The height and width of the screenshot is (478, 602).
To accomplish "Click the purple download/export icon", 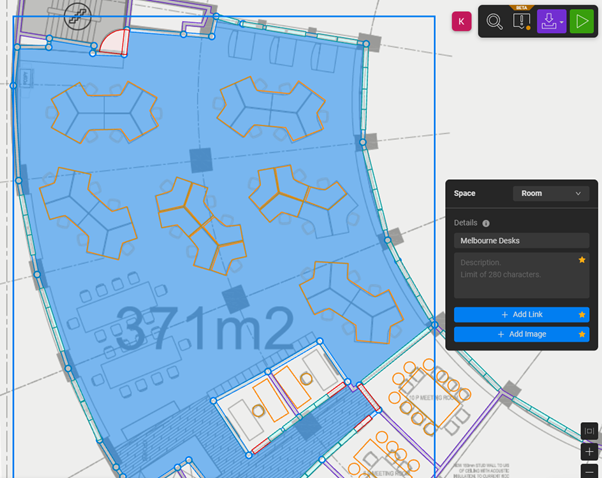I will point(547,21).
